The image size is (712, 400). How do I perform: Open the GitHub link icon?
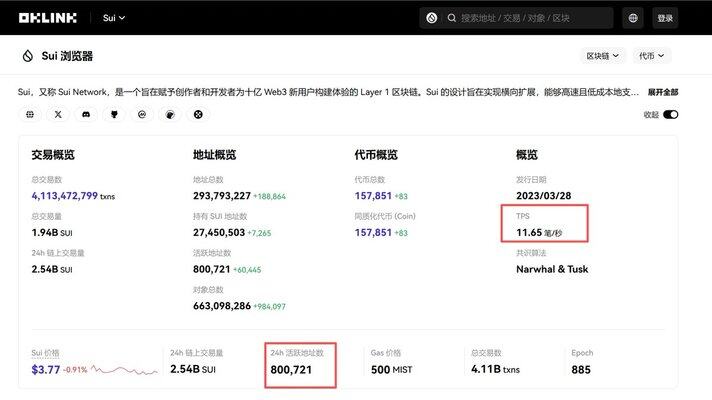114,114
